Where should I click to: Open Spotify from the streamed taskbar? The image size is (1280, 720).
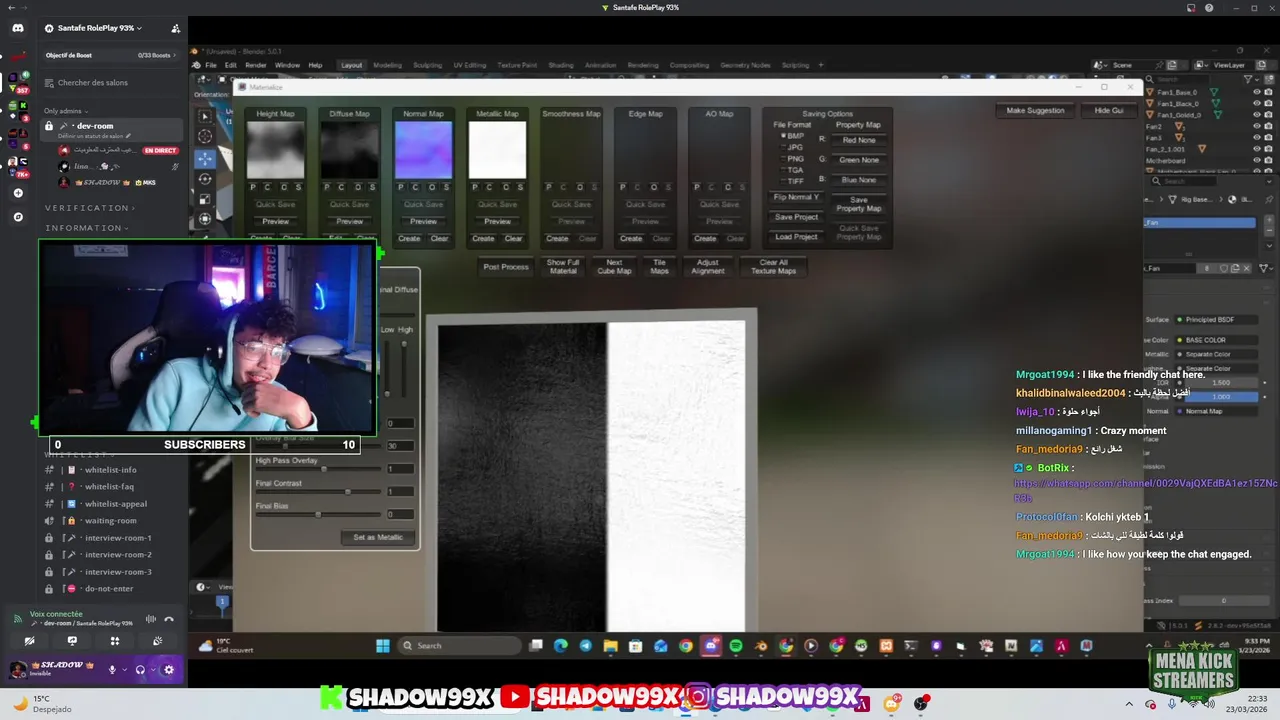(736, 646)
